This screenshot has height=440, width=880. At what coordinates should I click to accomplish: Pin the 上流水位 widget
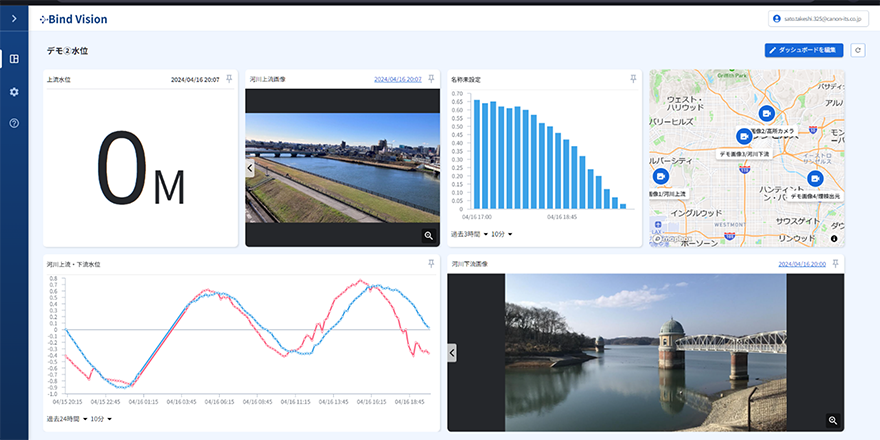click(229, 78)
